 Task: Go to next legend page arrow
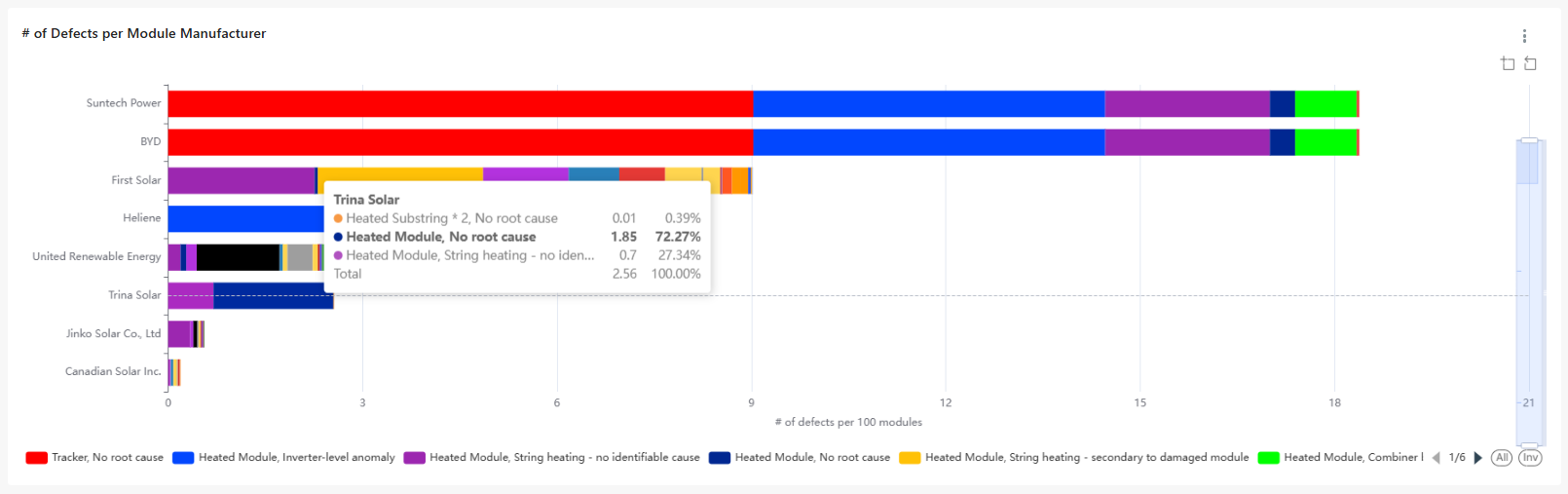1477,458
